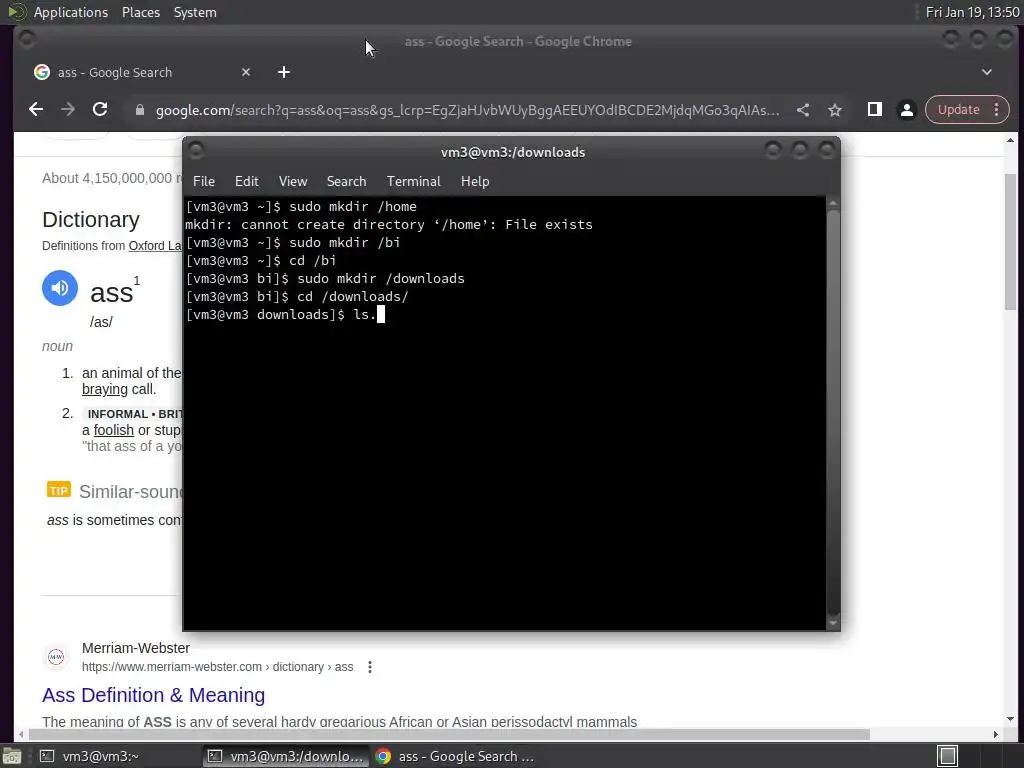Image resolution: width=1024 pixels, height=768 pixels.
Task: Click the terminal window menu button
Action: [196, 151]
